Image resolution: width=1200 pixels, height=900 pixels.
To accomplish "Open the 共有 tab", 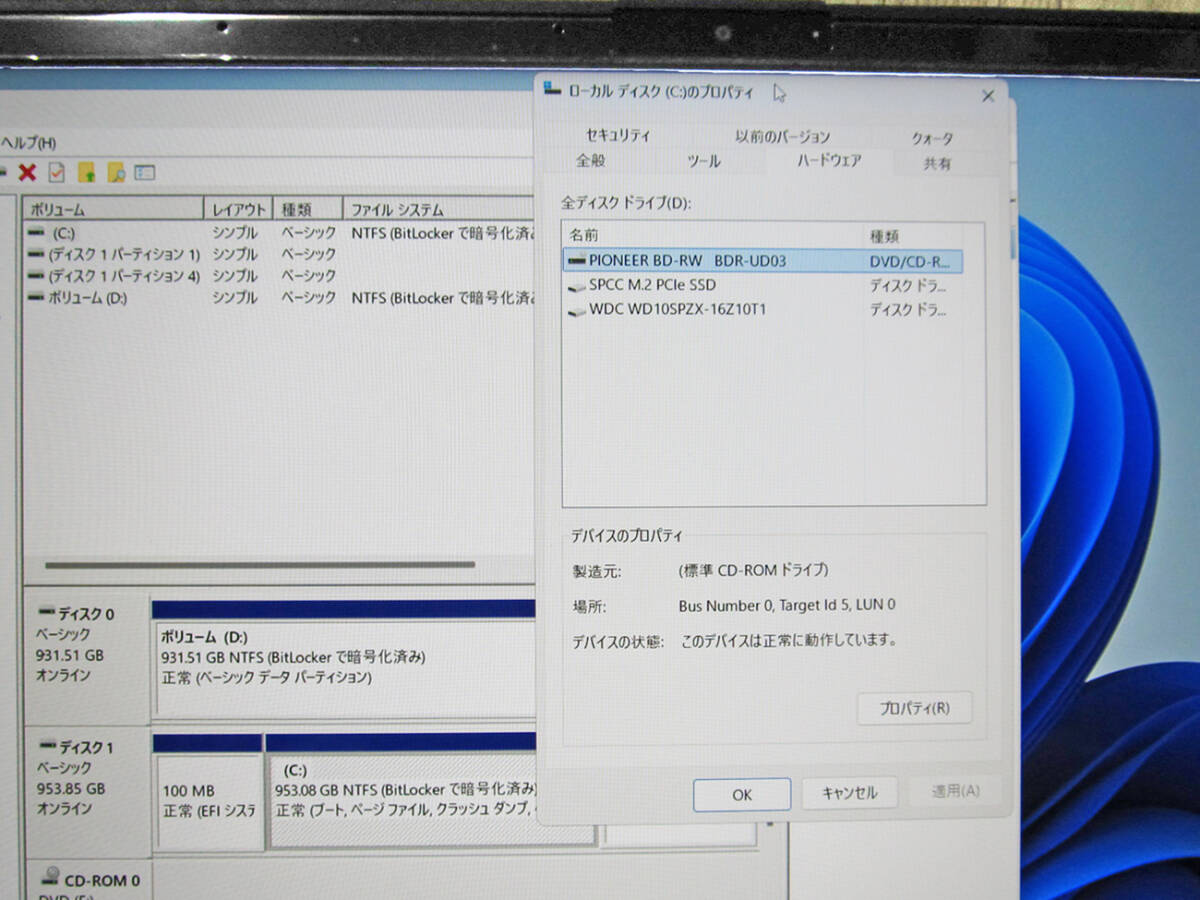I will click(x=937, y=163).
